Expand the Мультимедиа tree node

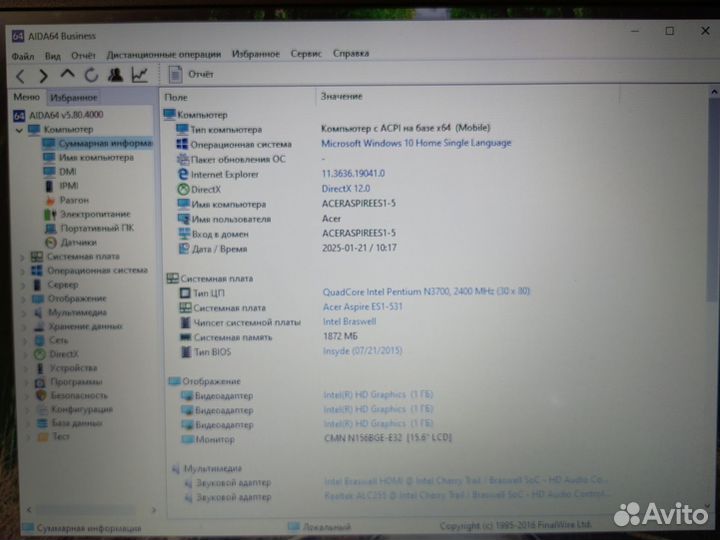click(24, 314)
